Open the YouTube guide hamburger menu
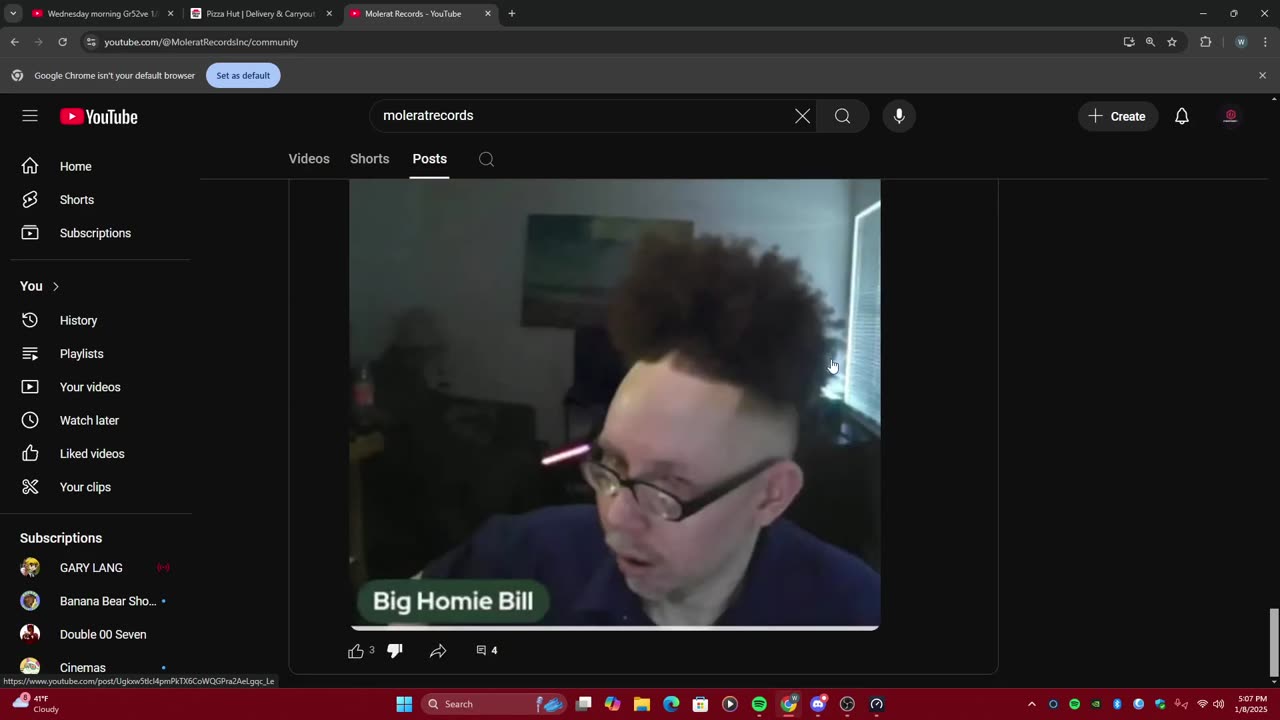The height and width of the screenshot is (720, 1280). pos(30,116)
